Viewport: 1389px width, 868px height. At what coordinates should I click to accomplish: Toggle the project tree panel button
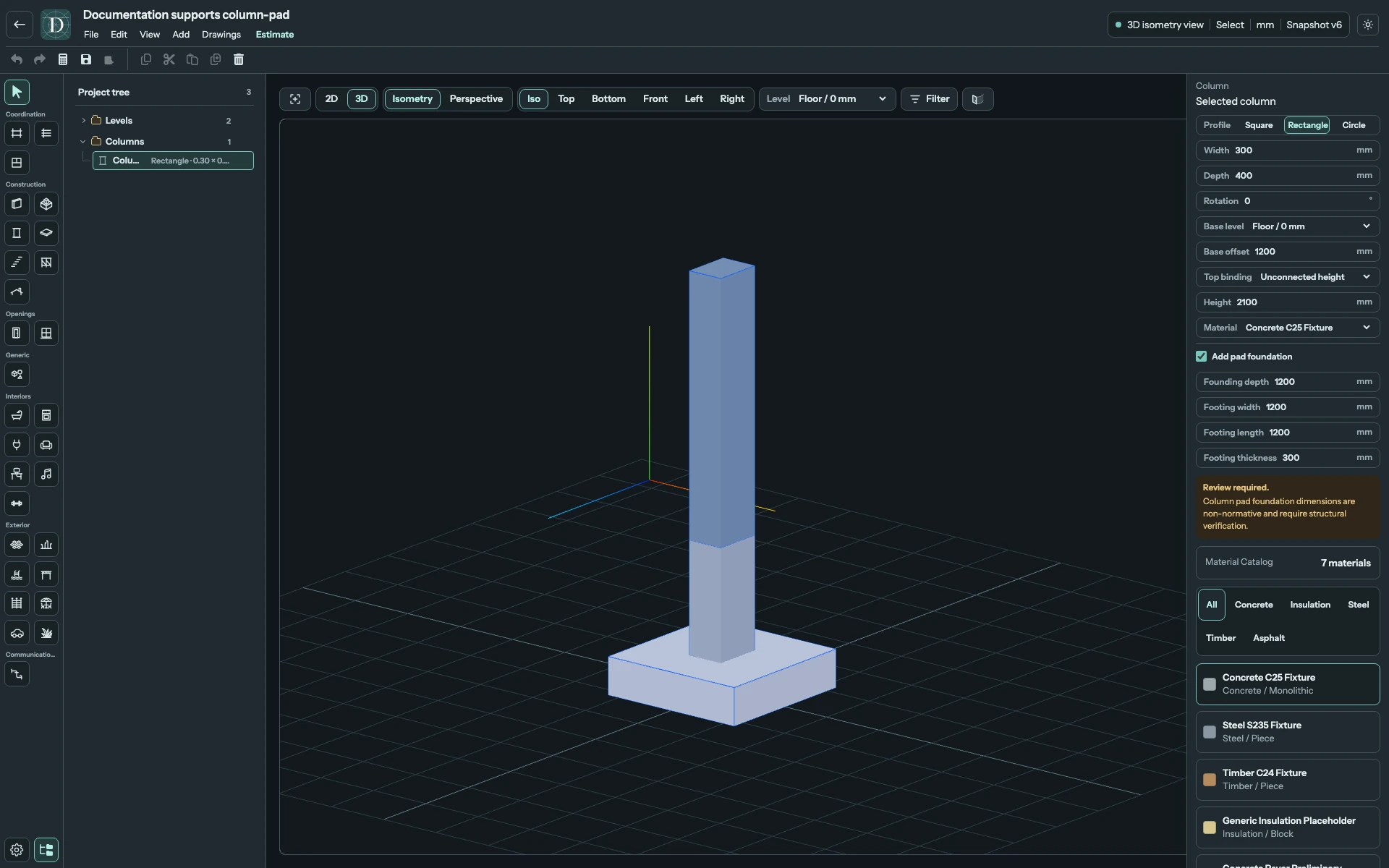tap(46, 850)
